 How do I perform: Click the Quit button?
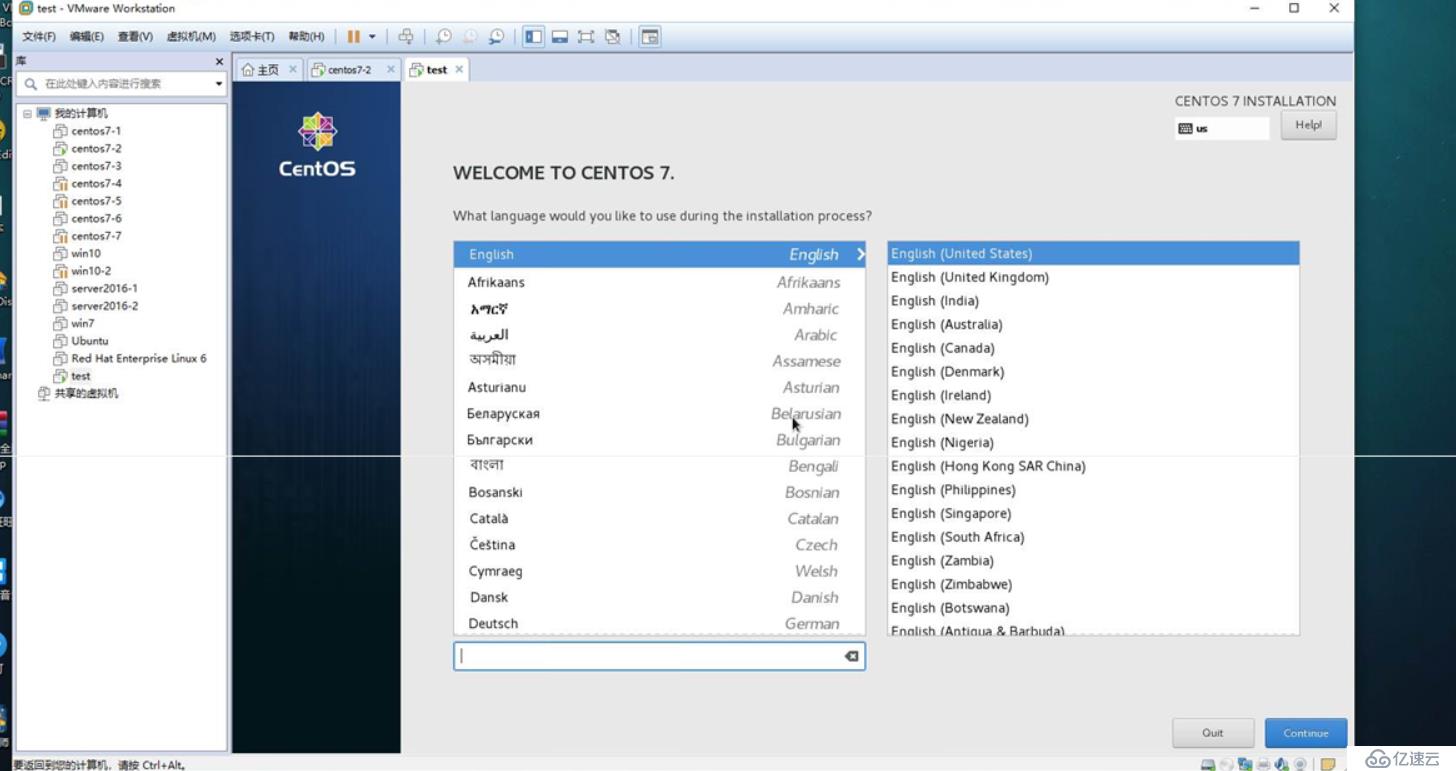[1213, 733]
